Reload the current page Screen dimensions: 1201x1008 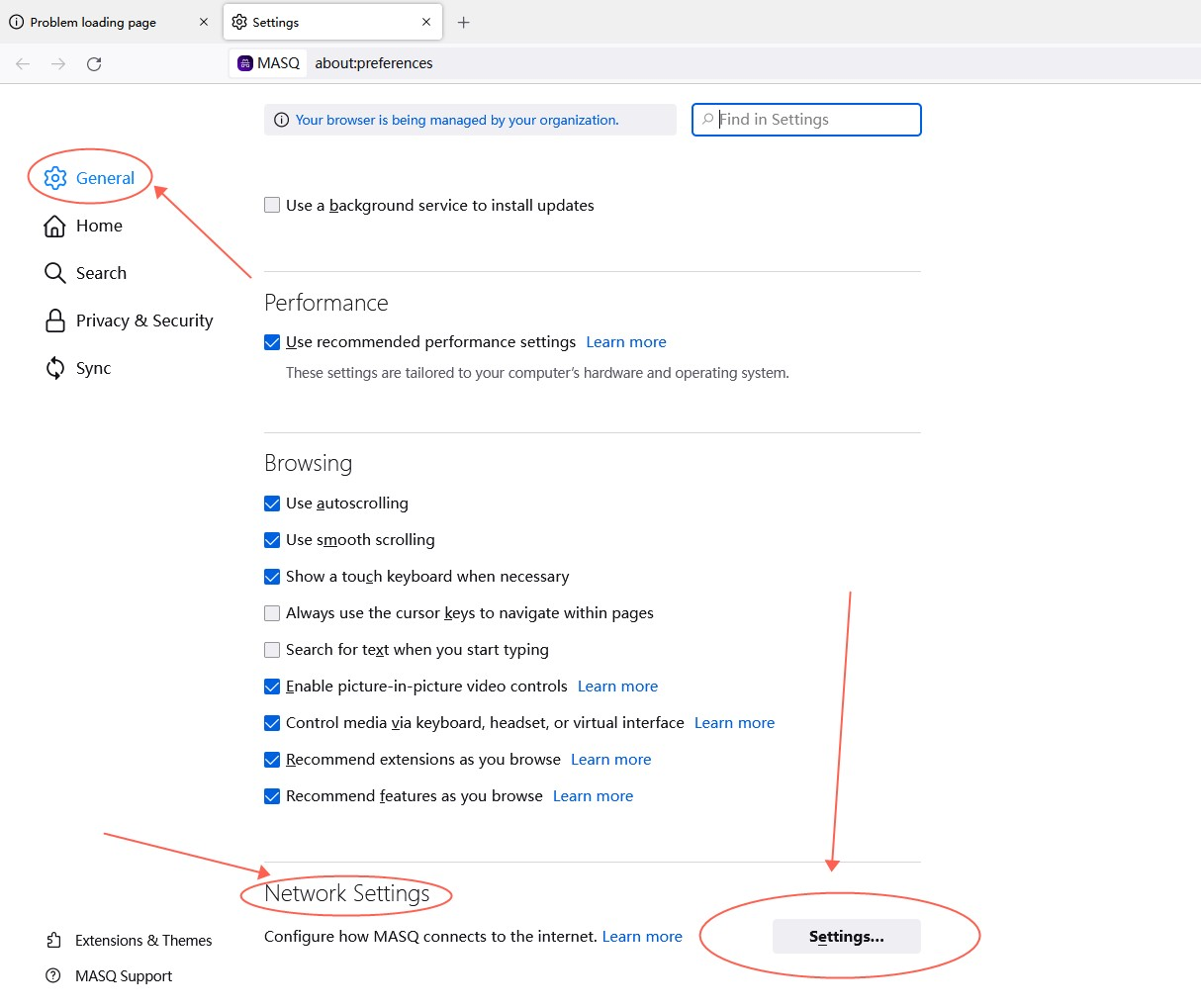(94, 63)
